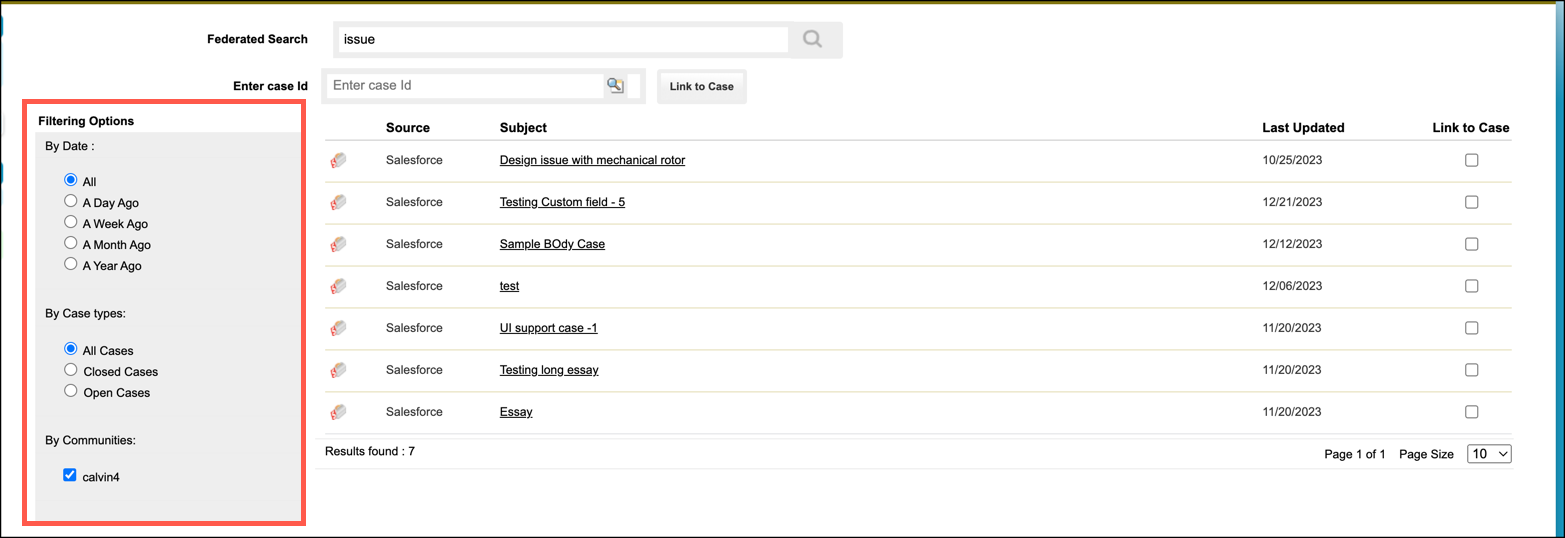Click the case Id lookup icon
This screenshot has width=1565, height=538.
pyautogui.click(x=614, y=86)
